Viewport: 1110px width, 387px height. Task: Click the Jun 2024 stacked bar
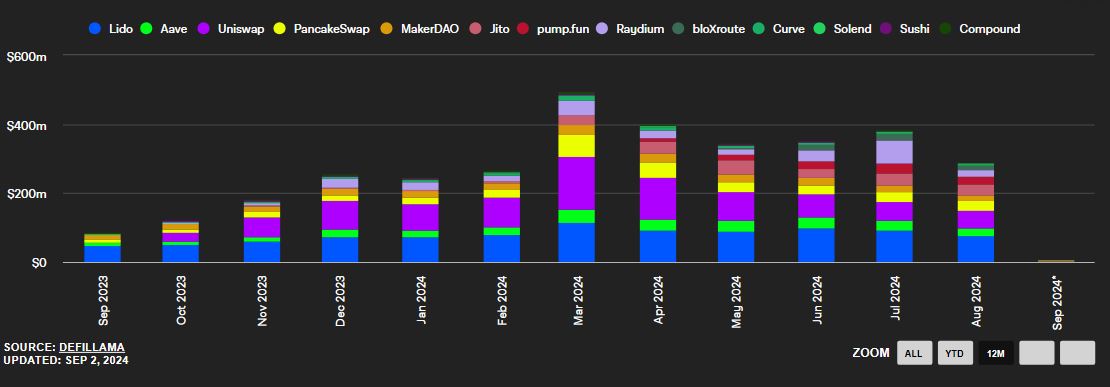[x=816, y=202]
